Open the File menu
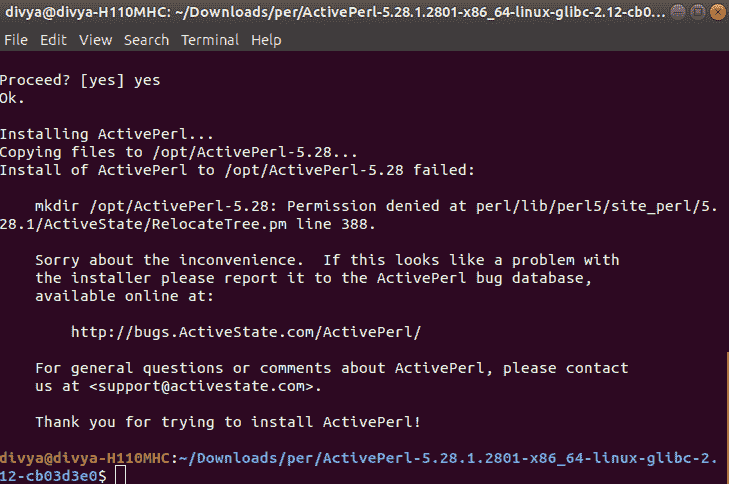729x484 pixels. click(x=16, y=40)
